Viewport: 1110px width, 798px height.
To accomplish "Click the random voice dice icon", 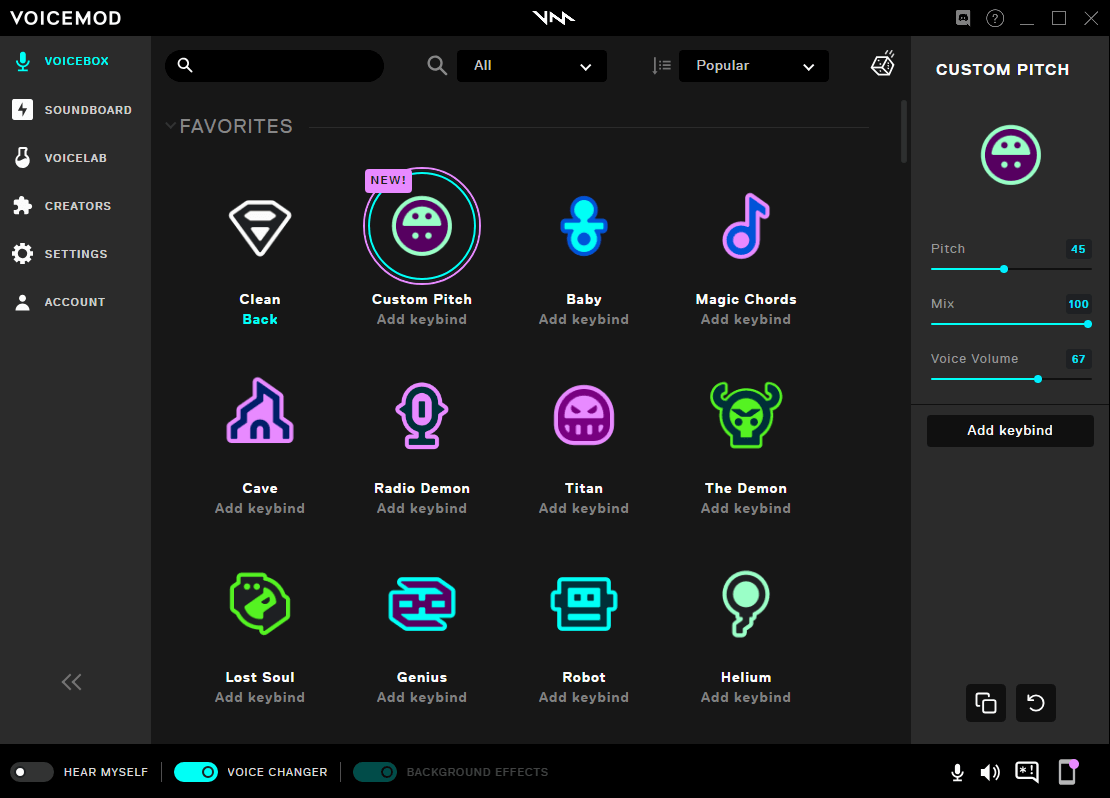I will pyautogui.click(x=882, y=65).
